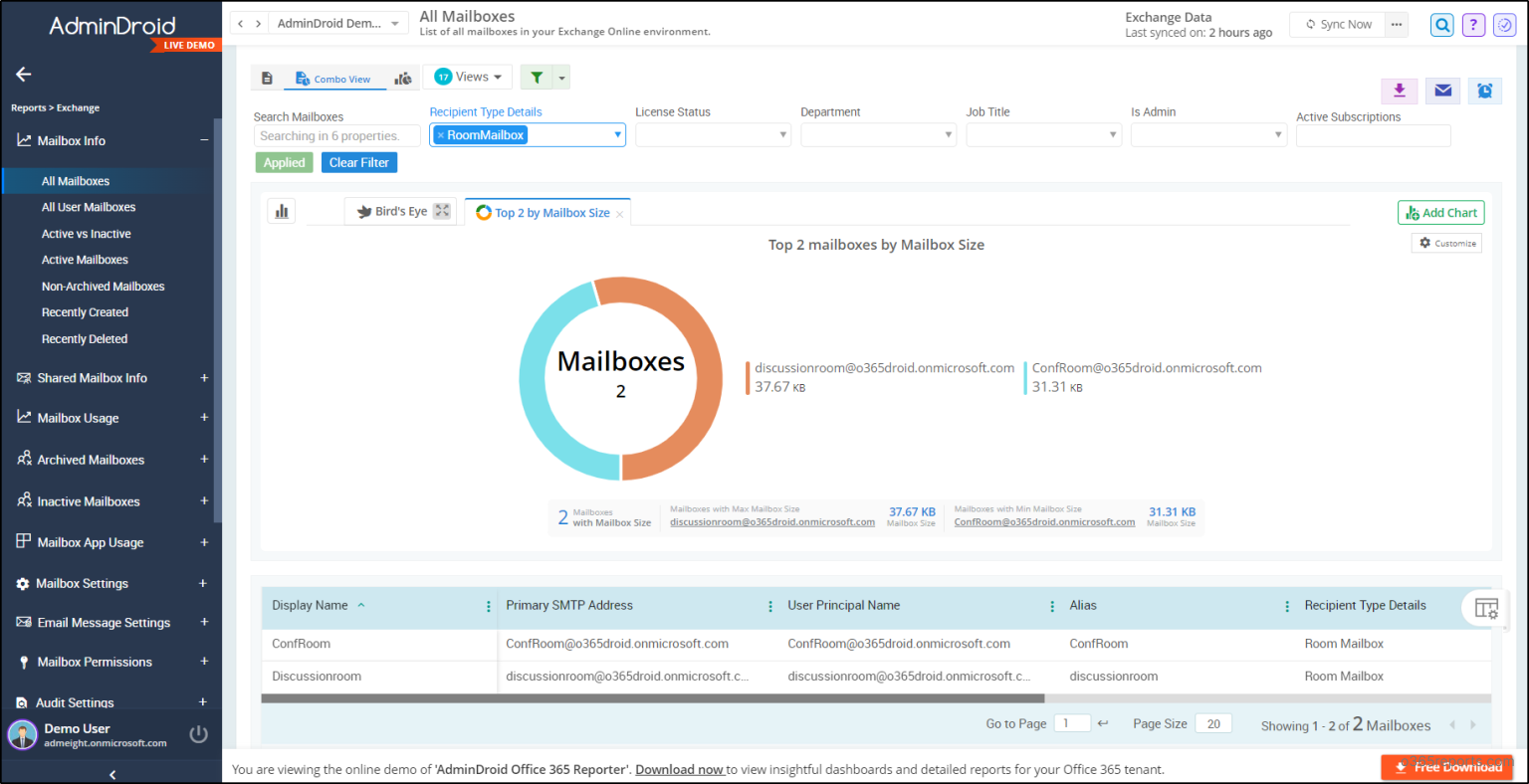Expand the Views dropdown
1529x784 pixels.
click(x=467, y=77)
